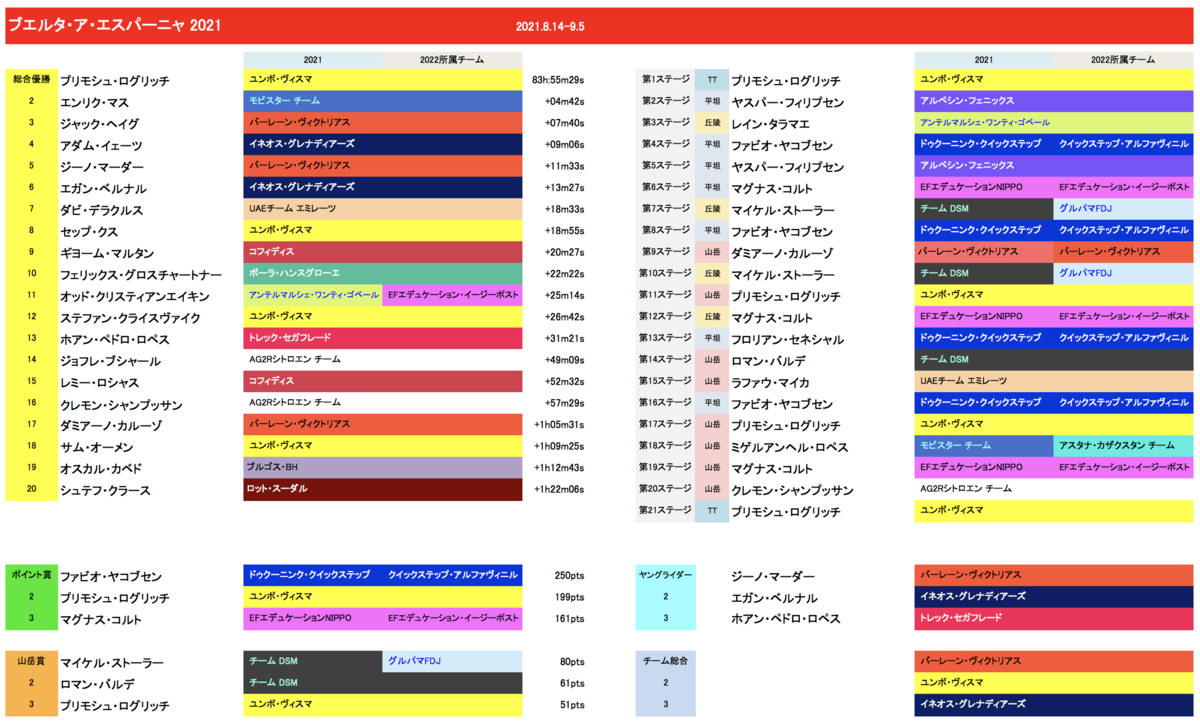Click stage winner ミゲルアンヘル・ロペス
The width and height of the screenshot is (1200, 724).
coord(790,448)
